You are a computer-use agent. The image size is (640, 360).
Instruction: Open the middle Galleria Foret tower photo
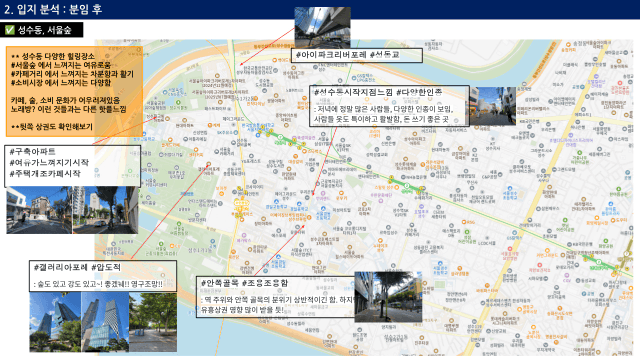(x=105, y=322)
